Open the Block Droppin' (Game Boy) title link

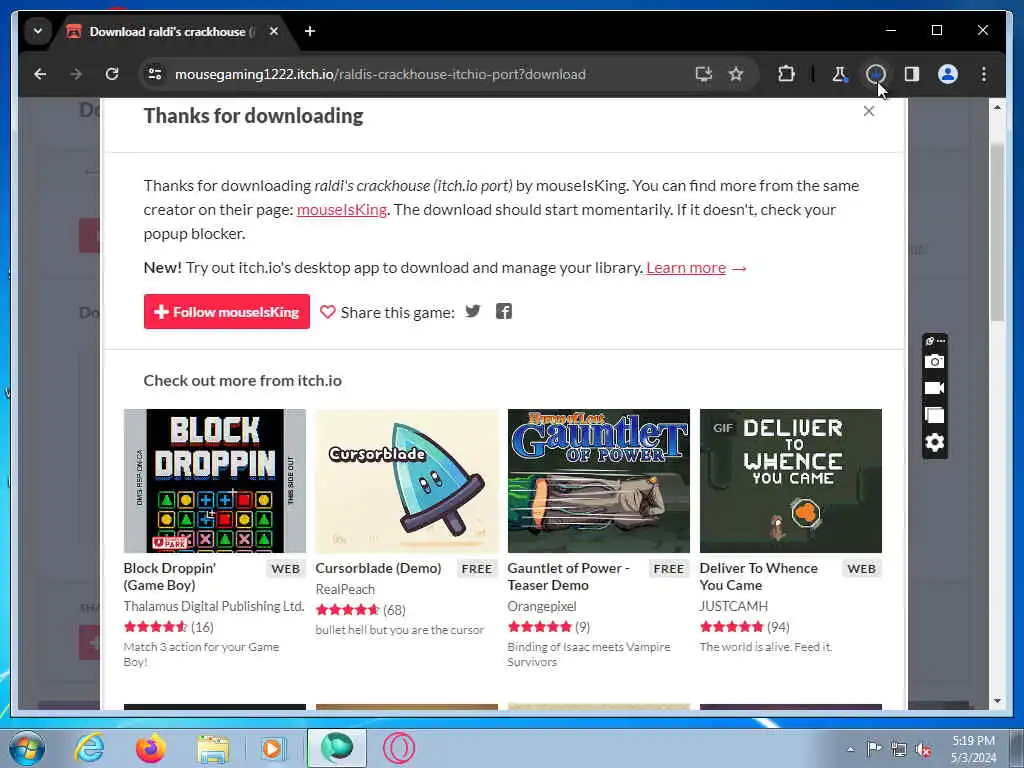(170, 577)
